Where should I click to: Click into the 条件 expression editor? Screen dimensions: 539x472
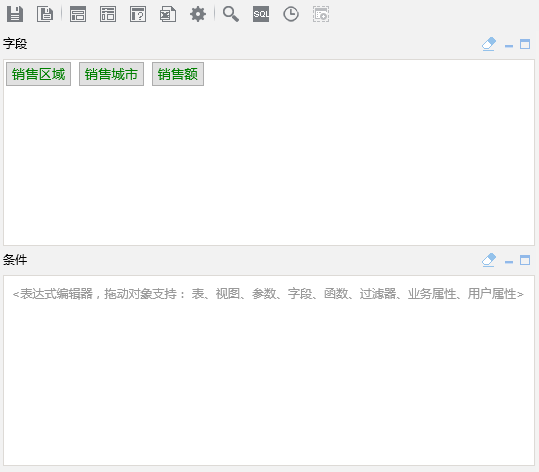coord(269,370)
